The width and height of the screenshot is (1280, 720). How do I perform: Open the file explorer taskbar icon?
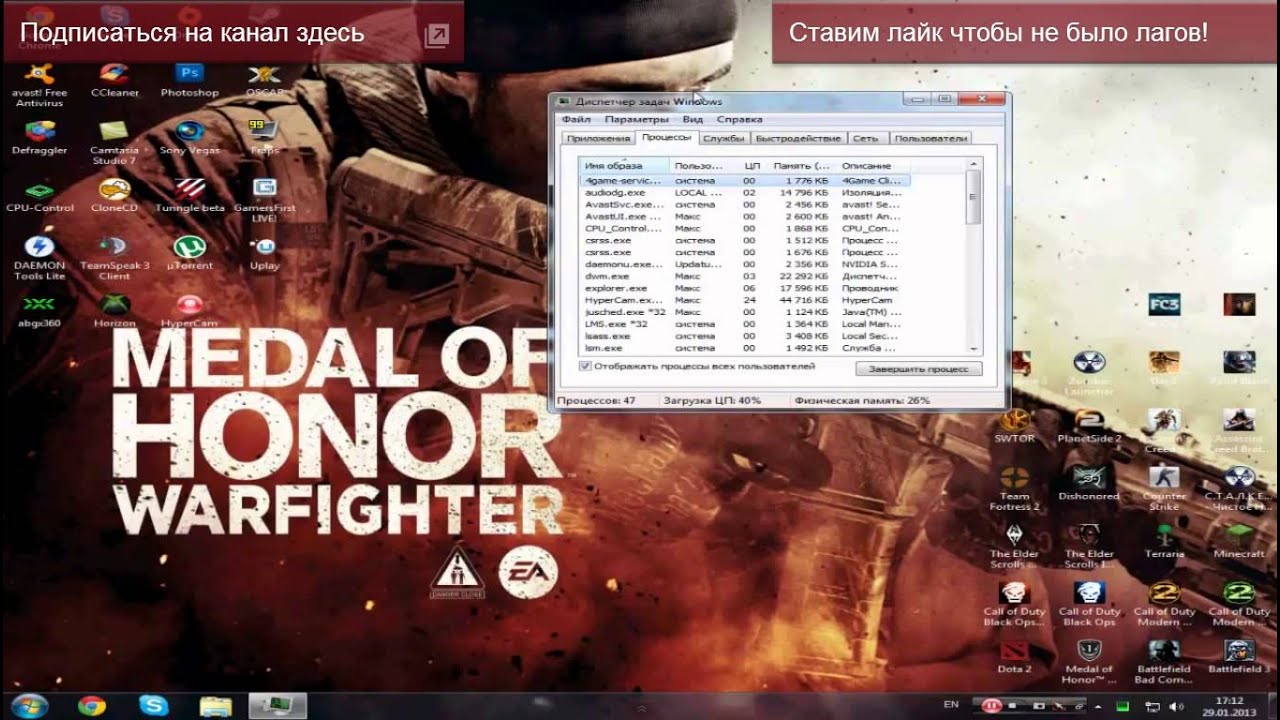(x=215, y=705)
